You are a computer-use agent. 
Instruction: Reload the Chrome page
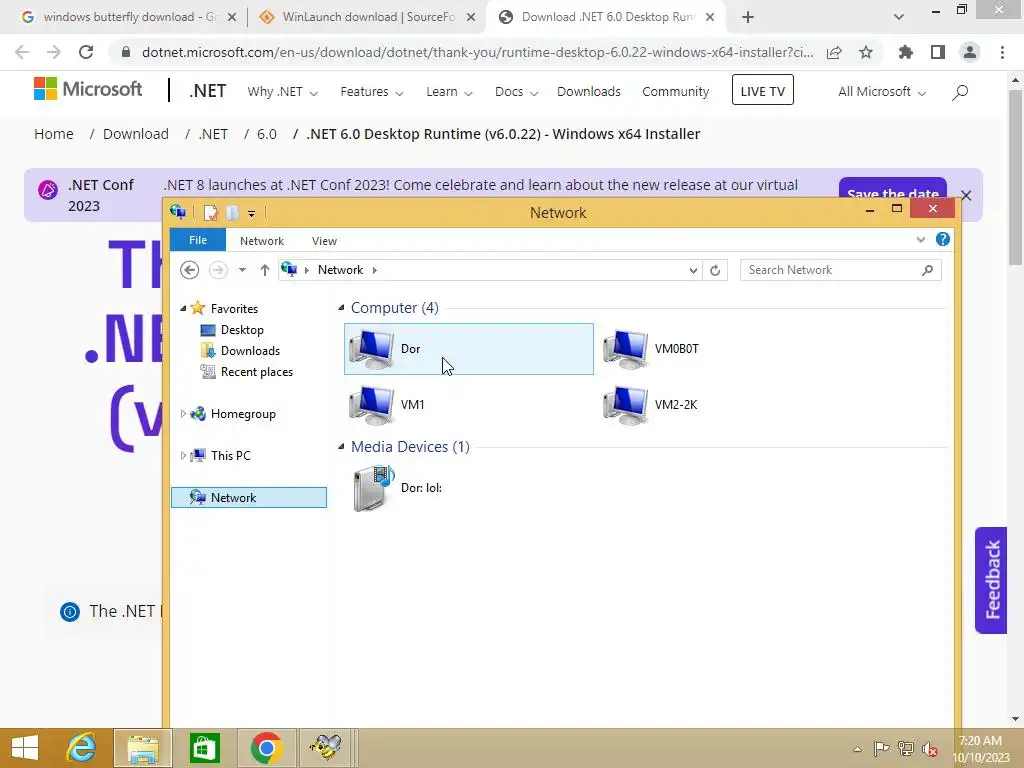[86, 52]
